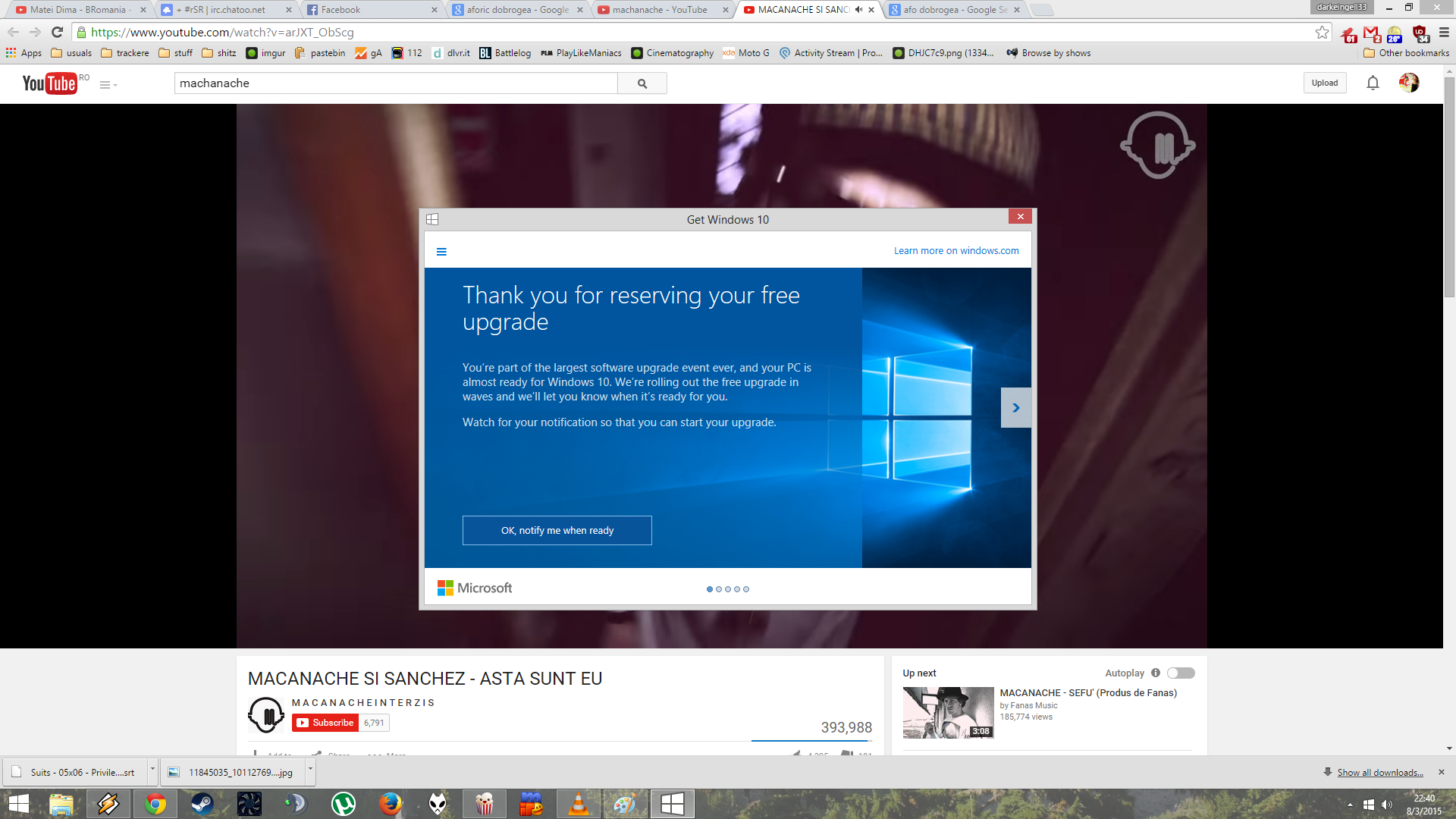Click the Chrome address bar URL
The height and width of the screenshot is (819, 1456).
[x=222, y=33]
